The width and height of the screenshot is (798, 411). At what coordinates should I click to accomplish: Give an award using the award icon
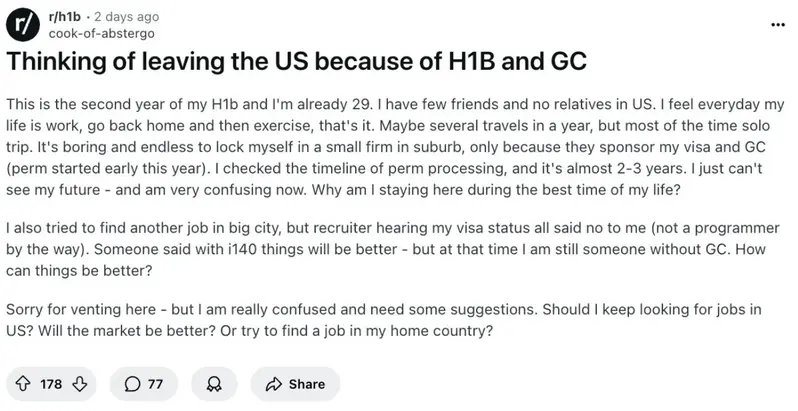click(213, 384)
